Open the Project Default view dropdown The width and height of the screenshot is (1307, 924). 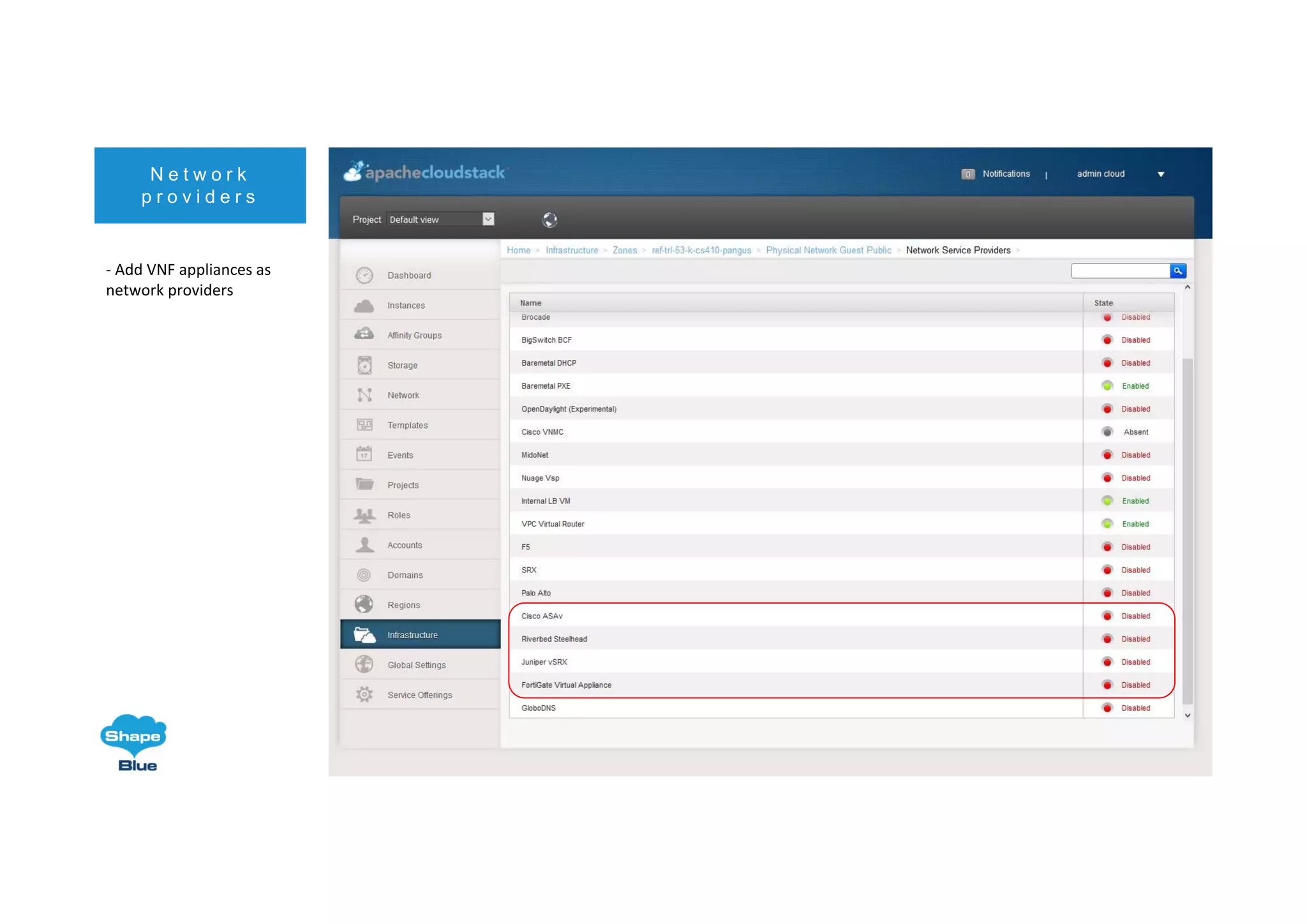pyautogui.click(x=488, y=220)
